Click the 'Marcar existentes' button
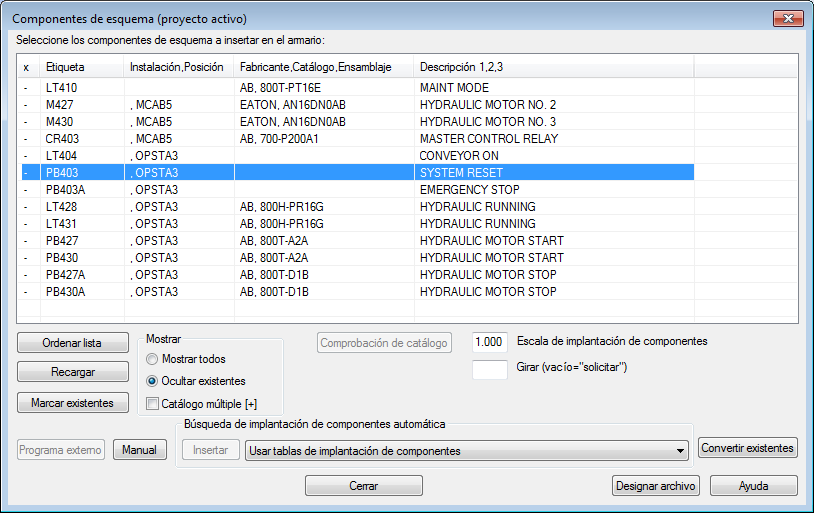 [73, 402]
